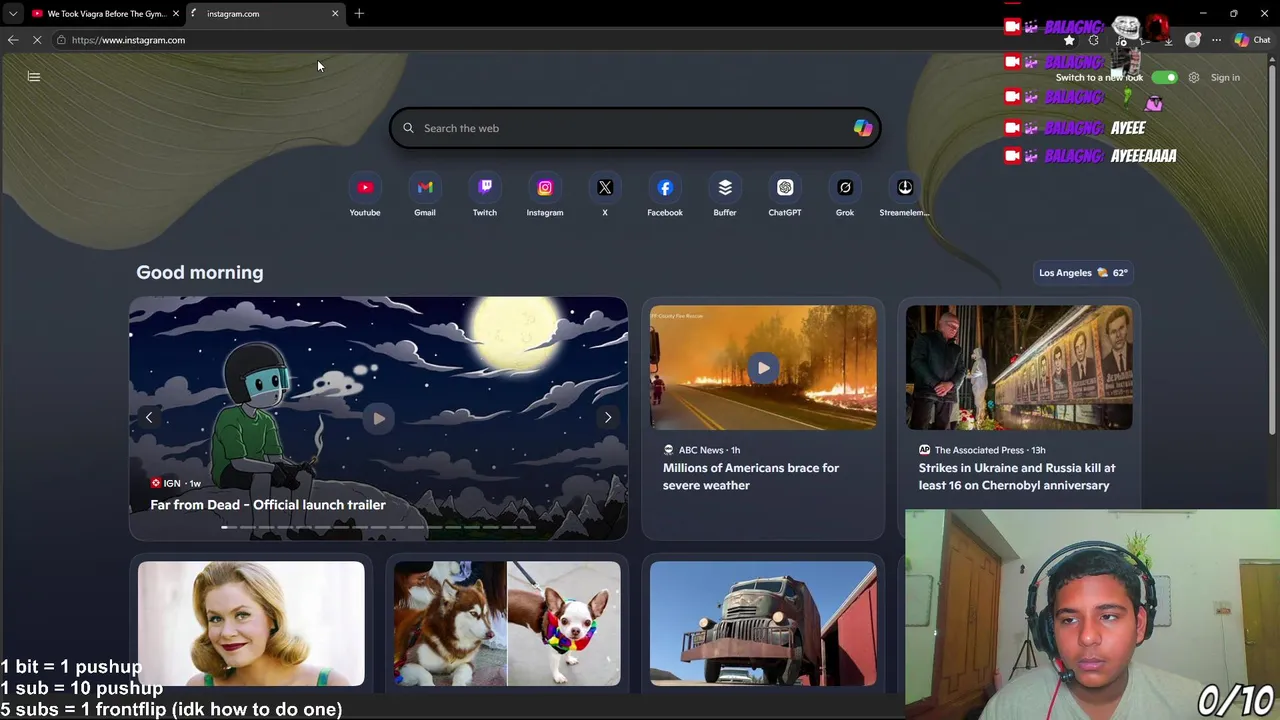Open browser profile avatar icon
This screenshot has height=720, width=1280.
click(x=1193, y=40)
